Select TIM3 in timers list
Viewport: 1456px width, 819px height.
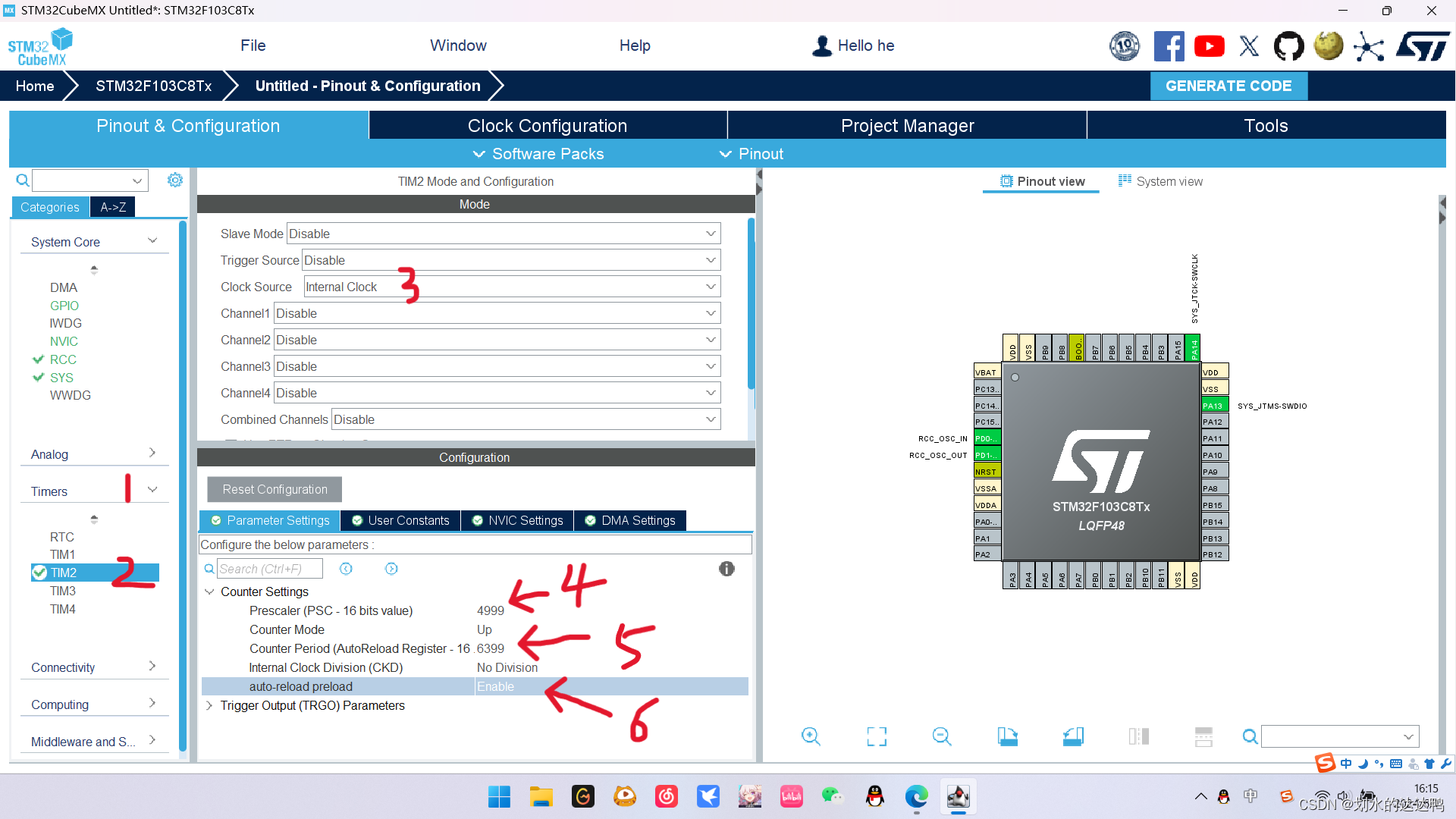point(63,591)
